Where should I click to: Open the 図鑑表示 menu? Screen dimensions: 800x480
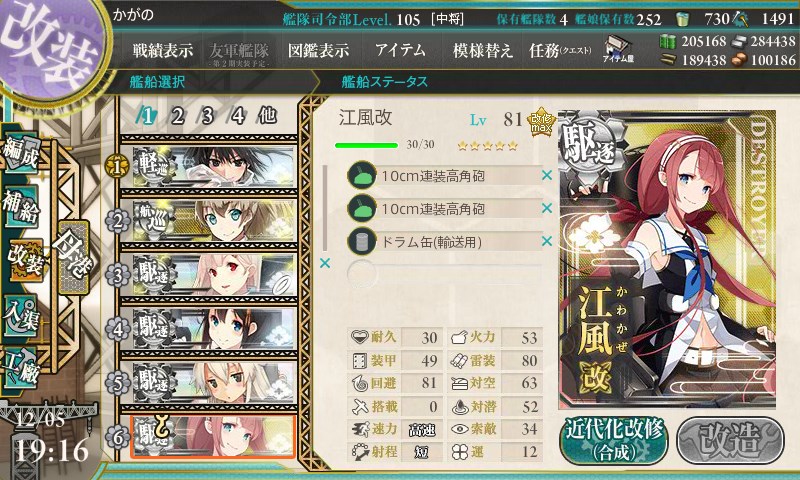(x=318, y=50)
